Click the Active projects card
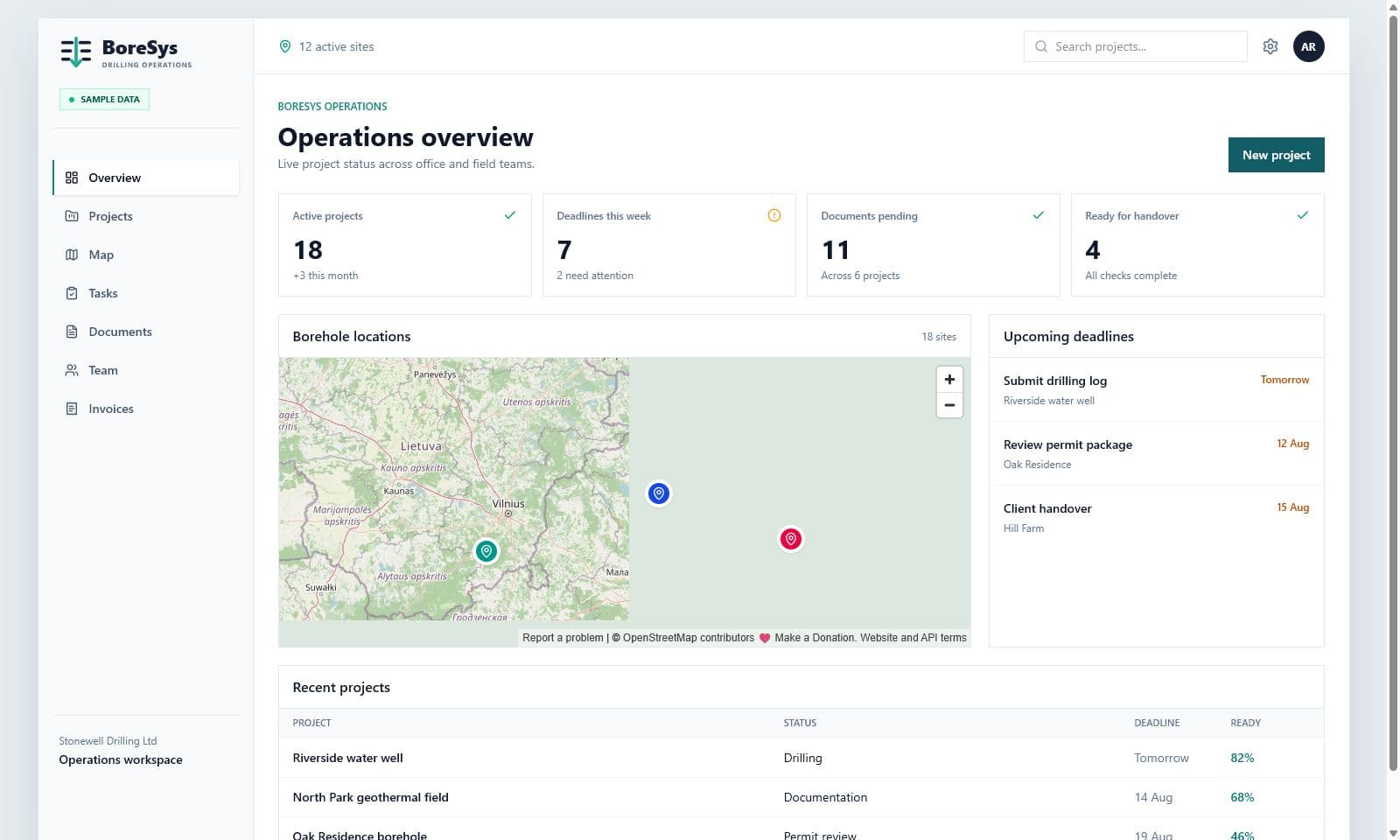Image resolution: width=1400 pixels, height=840 pixels. [404, 245]
